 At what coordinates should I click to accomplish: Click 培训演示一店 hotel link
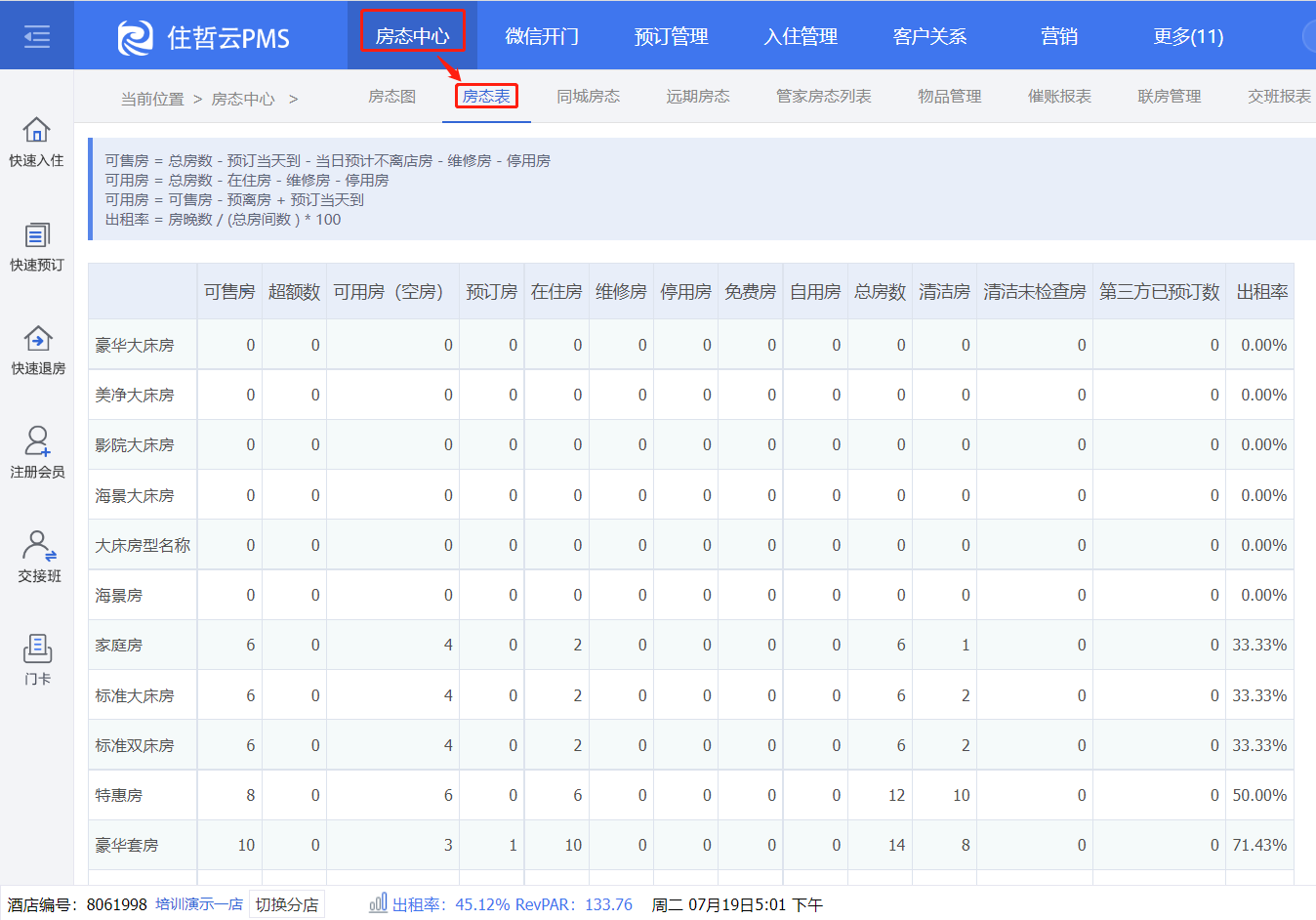pyautogui.click(x=199, y=904)
